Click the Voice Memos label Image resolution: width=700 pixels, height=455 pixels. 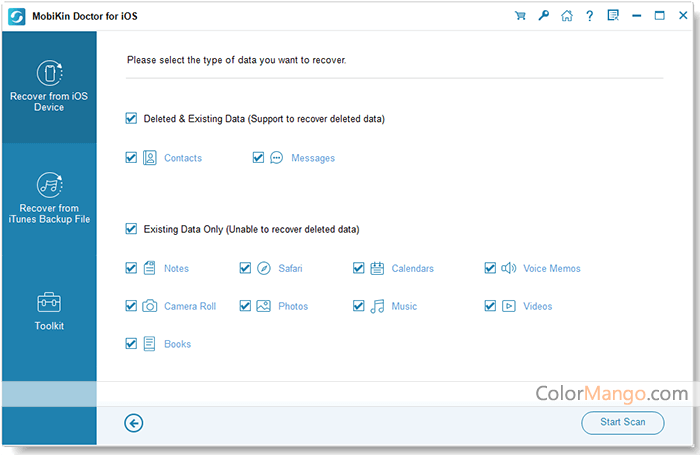pos(552,268)
